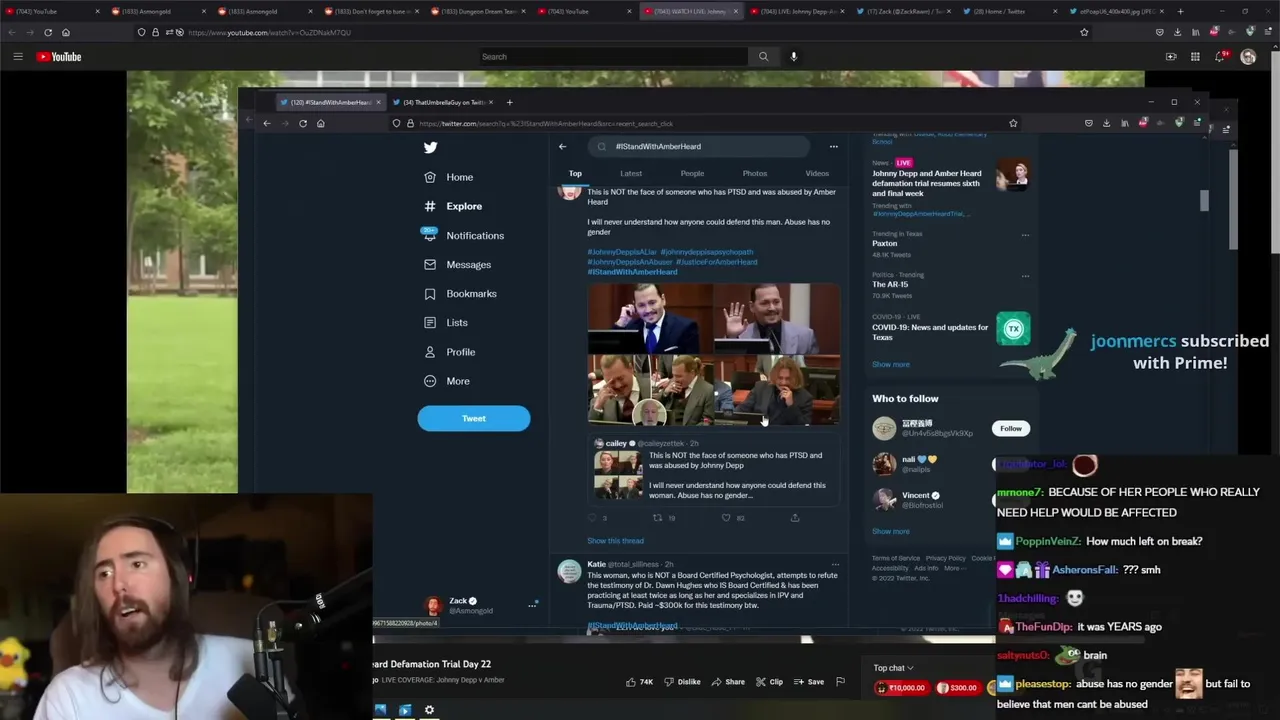Retweet the tweet using the retweet icon

click(x=658, y=518)
